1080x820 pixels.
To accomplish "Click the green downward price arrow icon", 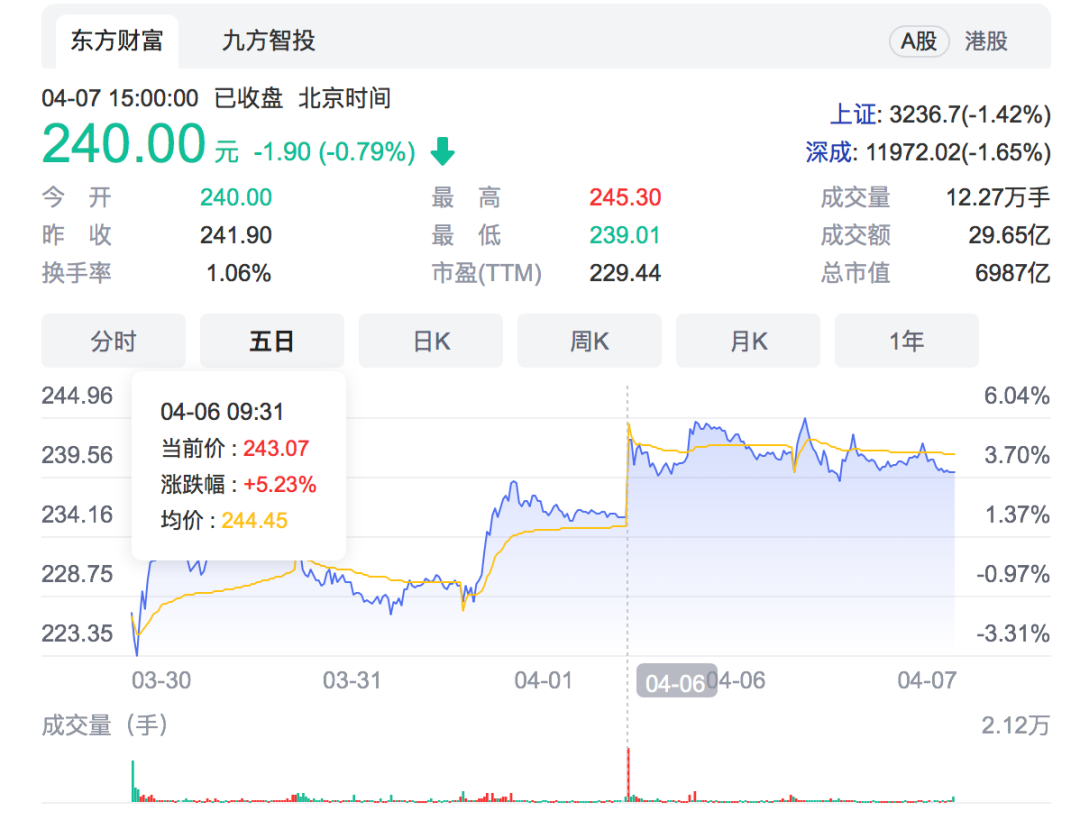I will (x=441, y=150).
